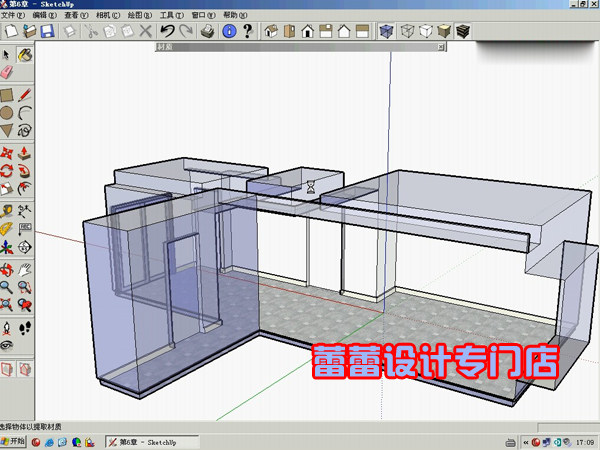Select the Zoom Window tool
600x450 pixels.
point(24,287)
